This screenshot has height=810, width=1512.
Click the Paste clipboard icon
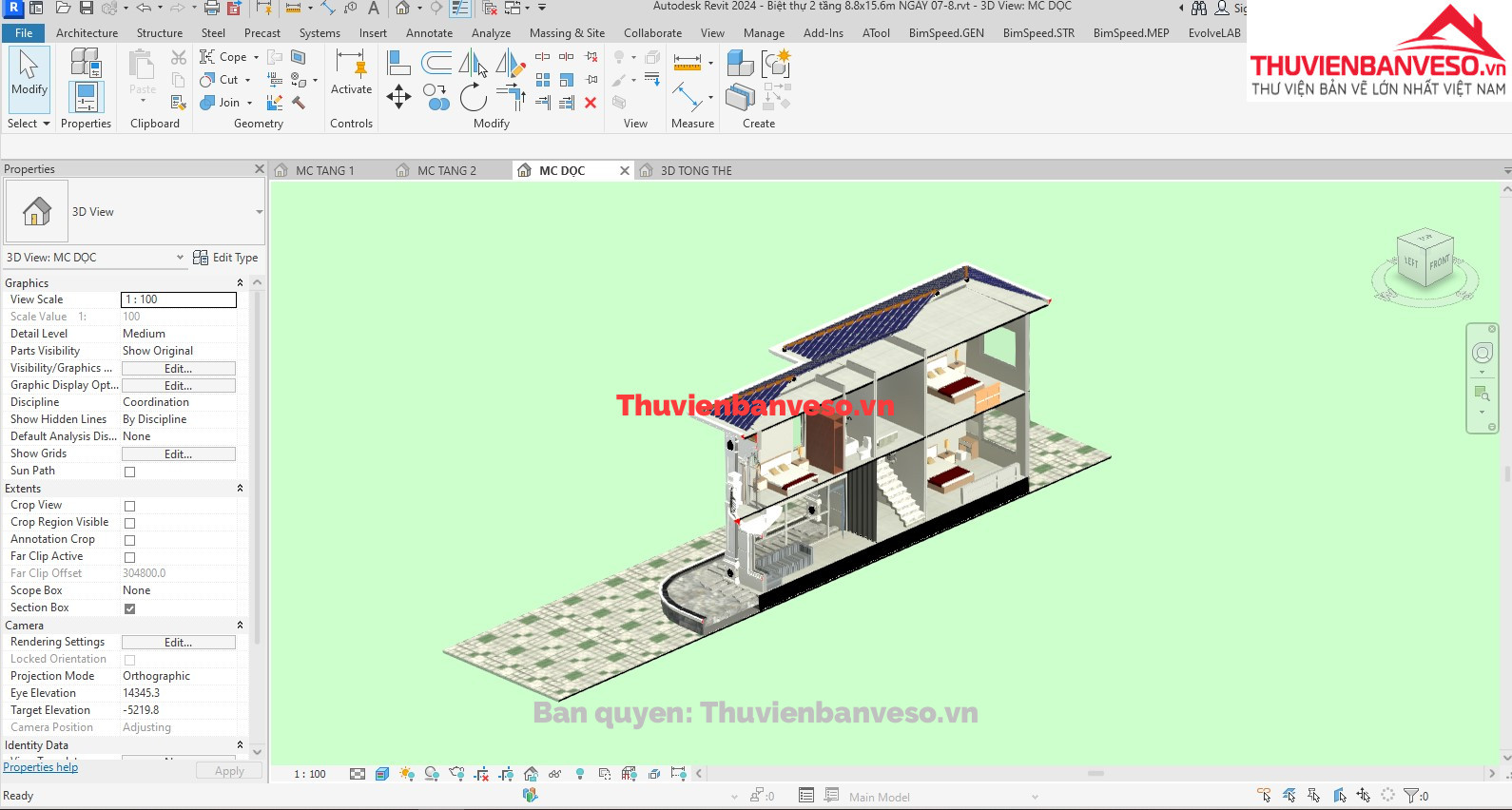pyautogui.click(x=143, y=72)
